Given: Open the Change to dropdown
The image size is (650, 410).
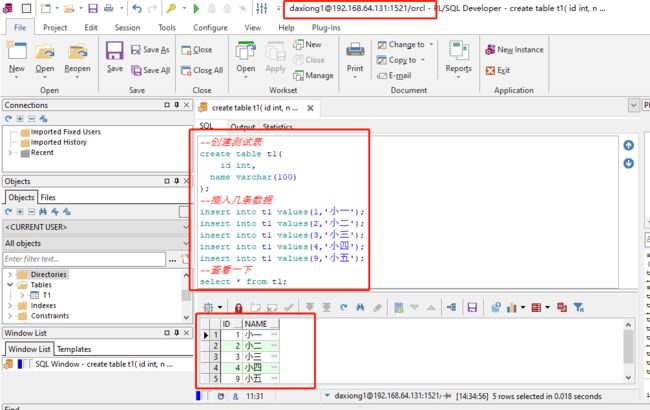Looking at the screenshot, I should coord(431,44).
